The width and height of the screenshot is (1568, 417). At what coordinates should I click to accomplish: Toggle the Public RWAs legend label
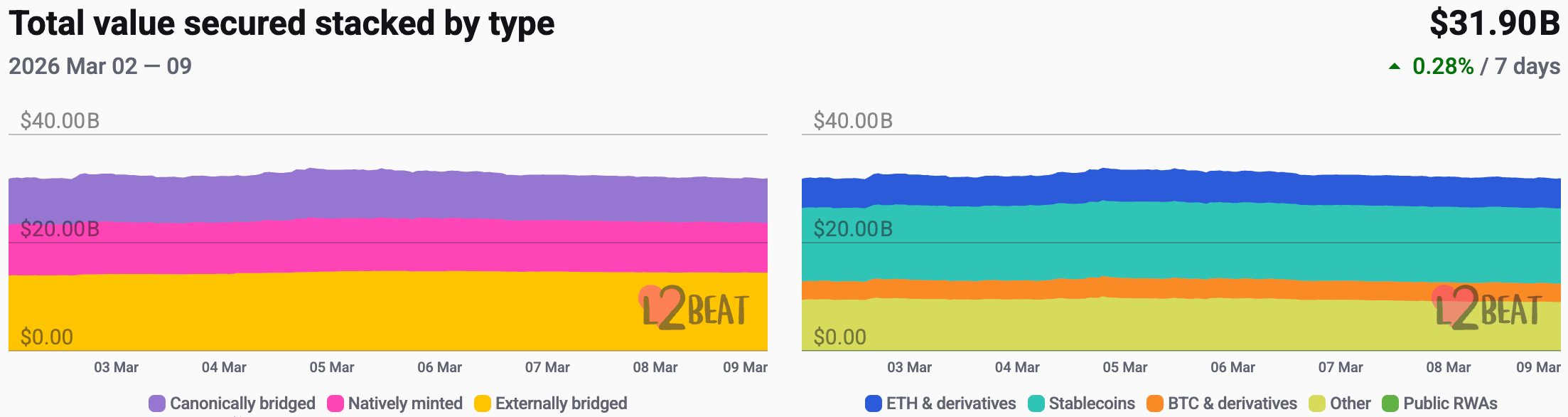1450,403
